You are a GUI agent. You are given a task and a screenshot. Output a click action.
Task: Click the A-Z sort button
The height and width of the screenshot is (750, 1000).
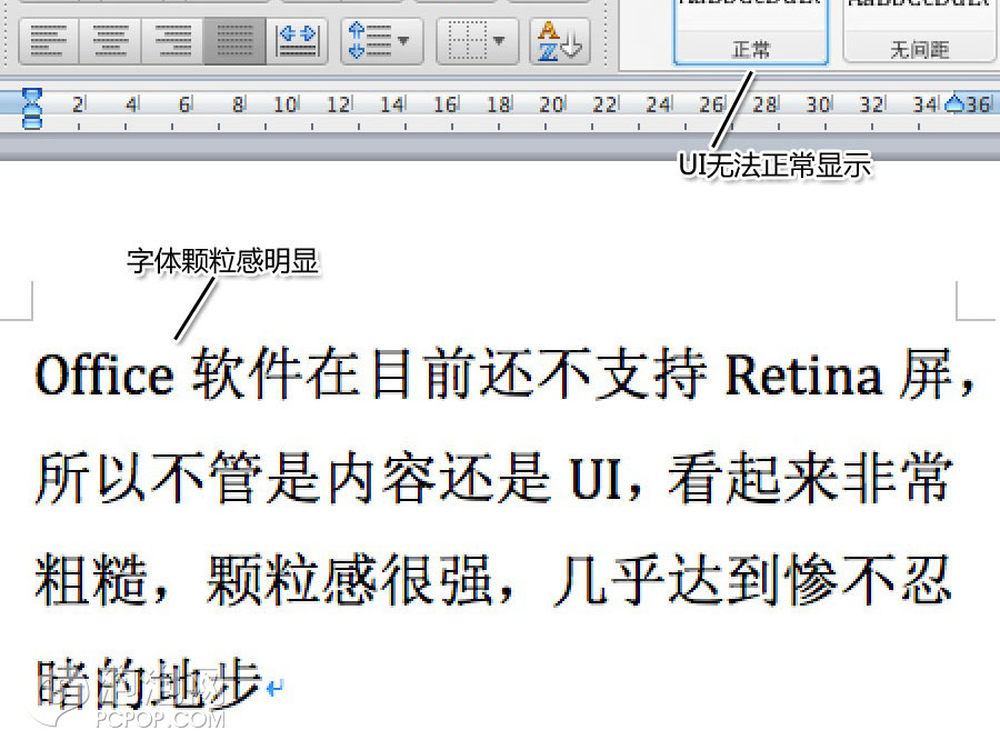coord(559,41)
